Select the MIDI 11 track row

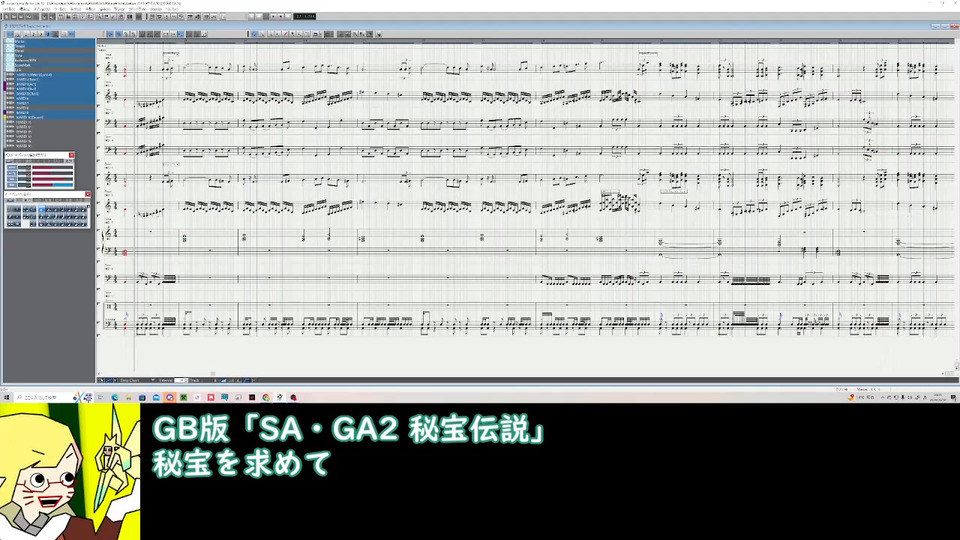click(49, 122)
